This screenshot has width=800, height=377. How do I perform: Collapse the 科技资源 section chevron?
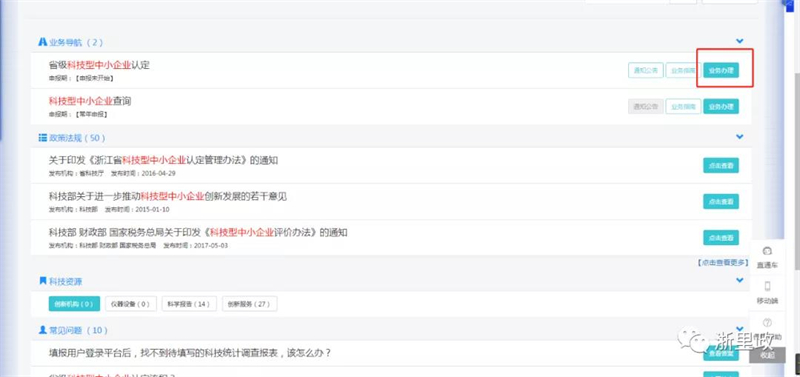coord(740,280)
